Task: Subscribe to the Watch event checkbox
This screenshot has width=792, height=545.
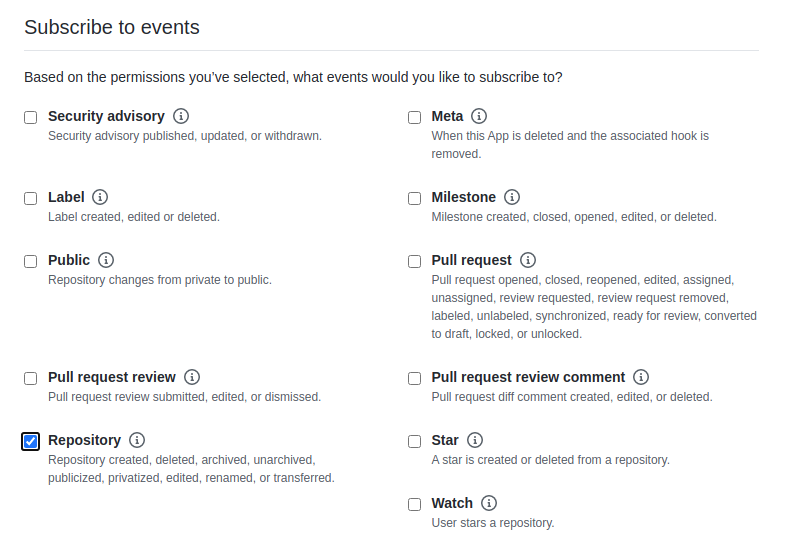Action: coord(415,505)
